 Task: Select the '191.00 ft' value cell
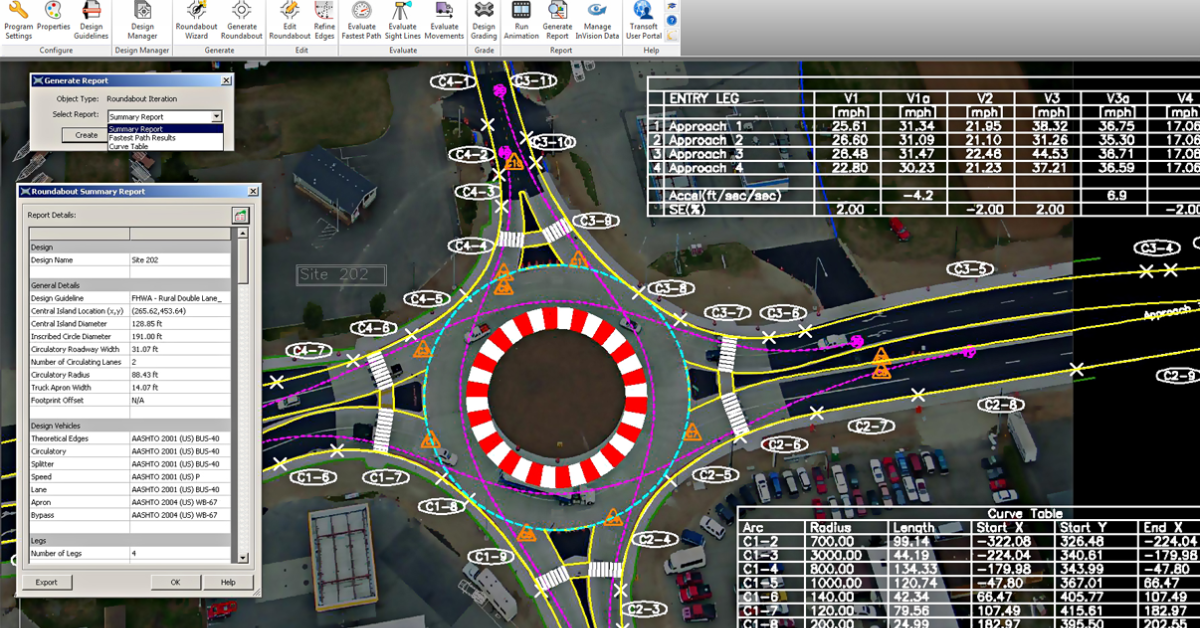click(180, 337)
